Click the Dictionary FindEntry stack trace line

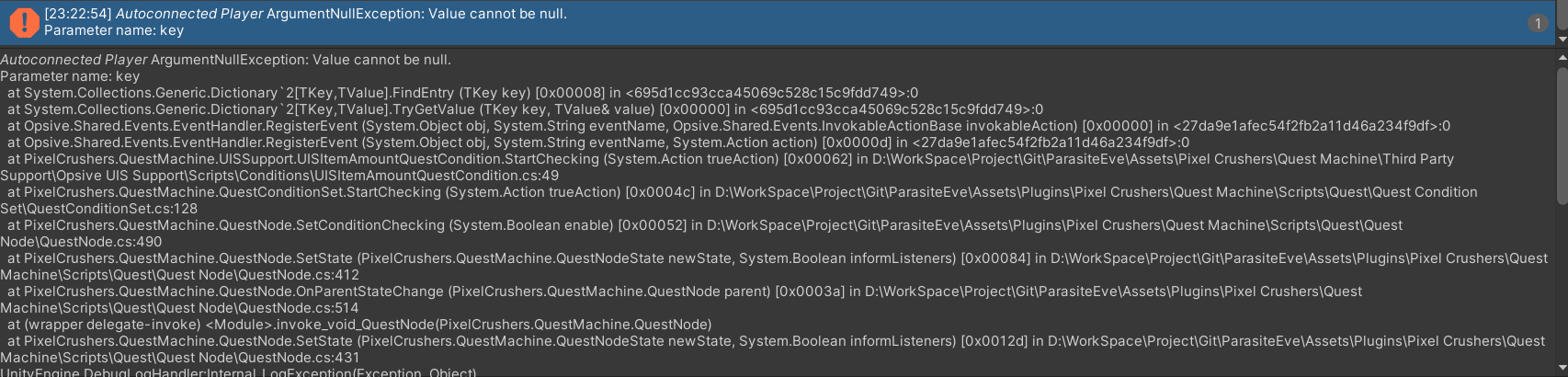[x=460, y=93]
